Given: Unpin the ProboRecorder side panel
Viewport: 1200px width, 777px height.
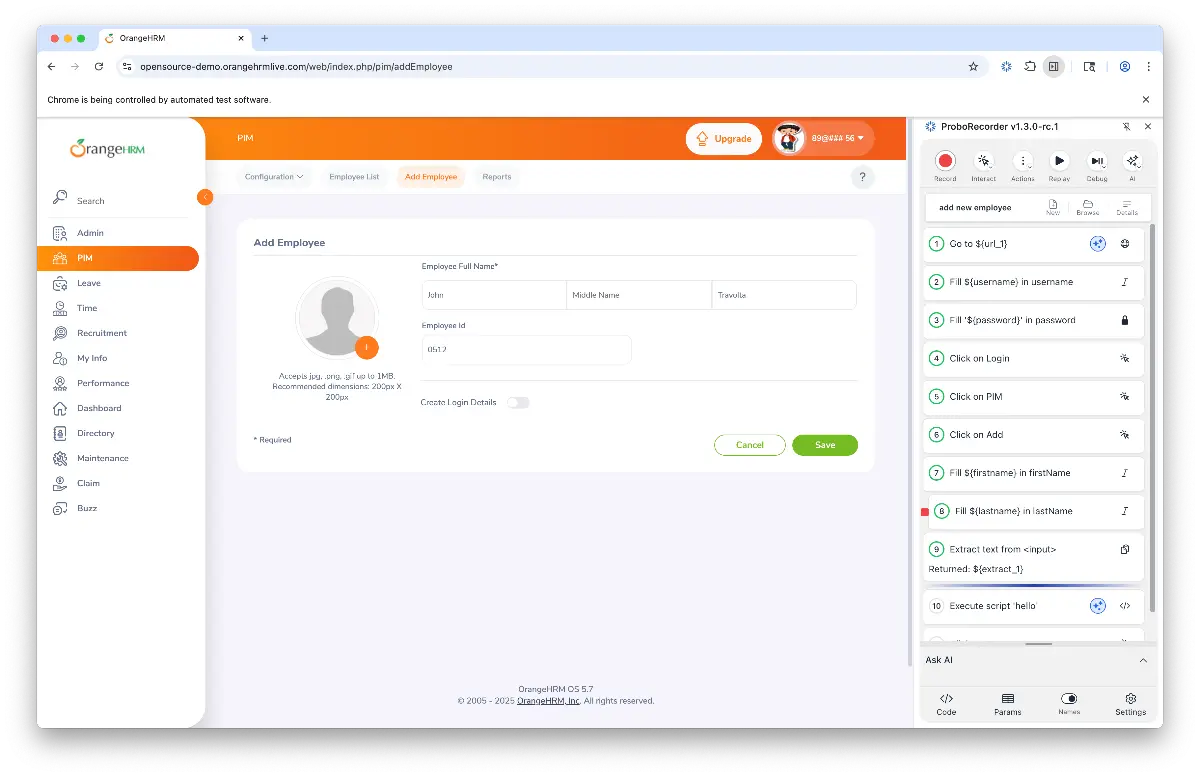Looking at the screenshot, I should coord(1126,127).
